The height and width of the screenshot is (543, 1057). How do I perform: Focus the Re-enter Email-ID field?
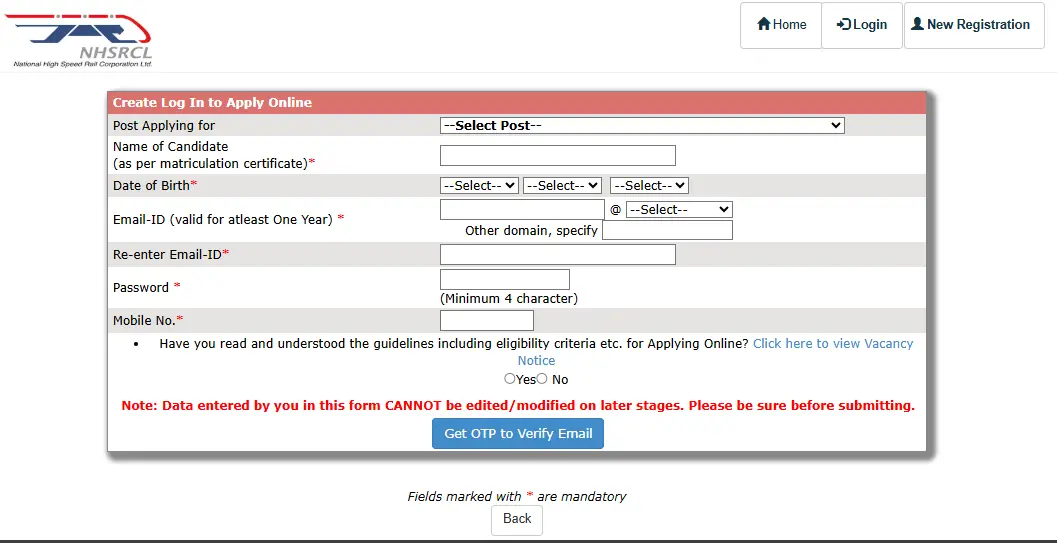coord(557,255)
